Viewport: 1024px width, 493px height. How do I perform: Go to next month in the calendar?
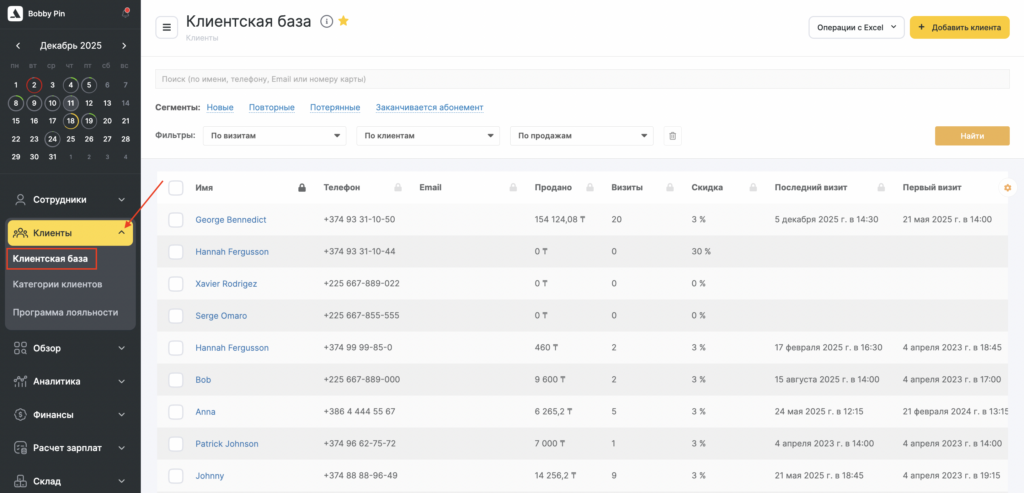point(124,46)
